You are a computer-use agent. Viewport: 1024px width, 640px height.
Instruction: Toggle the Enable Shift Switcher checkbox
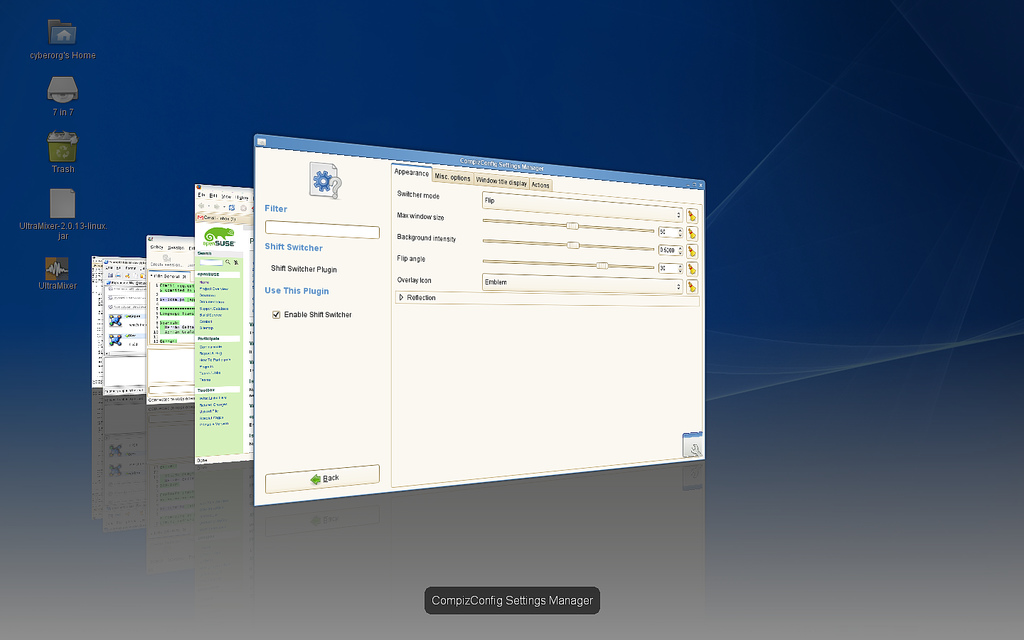point(277,315)
